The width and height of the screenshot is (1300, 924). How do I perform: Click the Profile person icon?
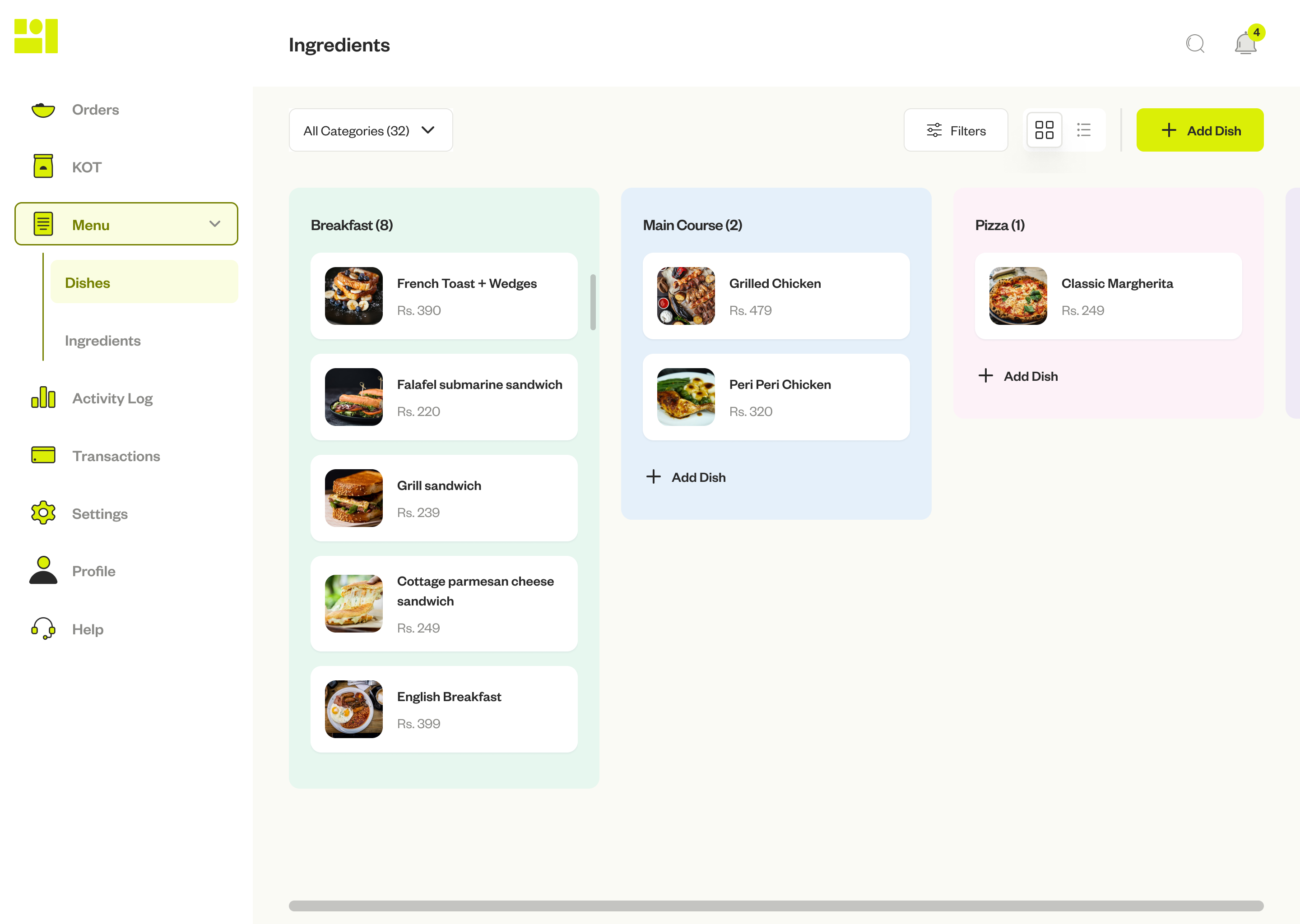pyautogui.click(x=43, y=570)
